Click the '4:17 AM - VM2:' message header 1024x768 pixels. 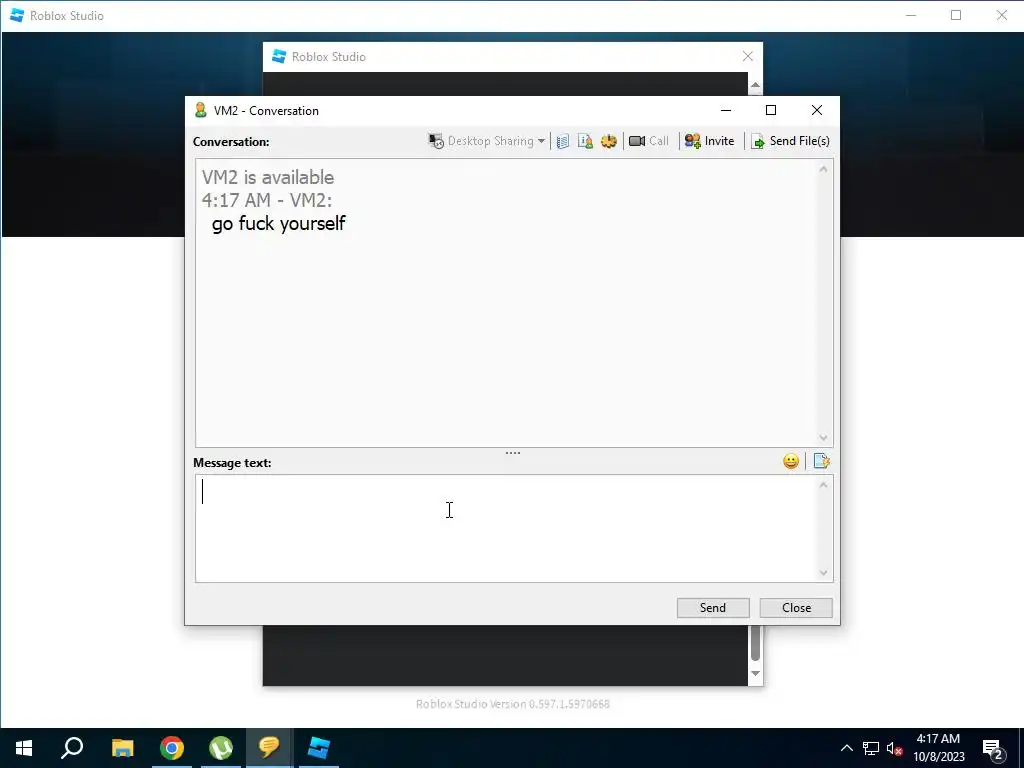coord(266,200)
